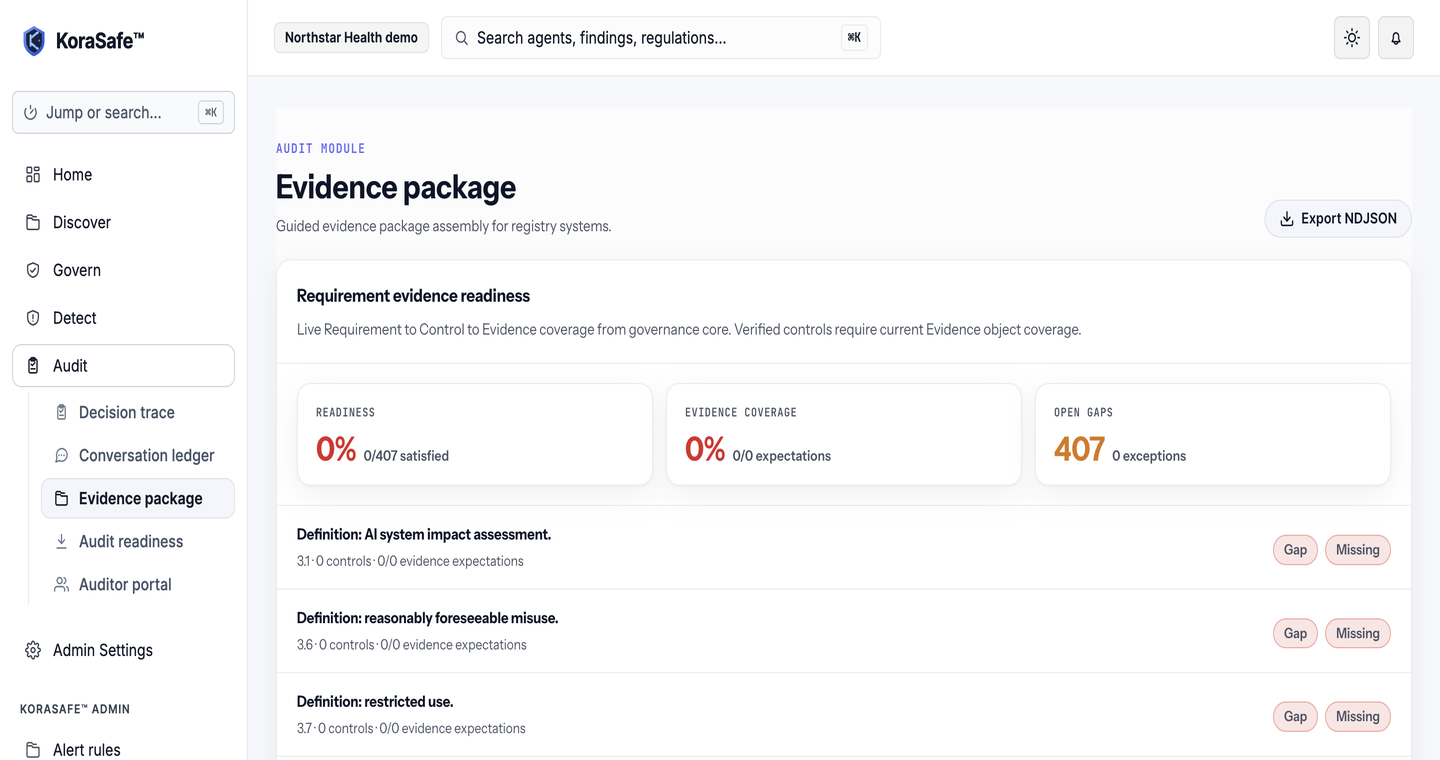The height and width of the screenshot is (760, 1440).
Task: Click the Evidence package folder icon
Action: pos(61,498)
